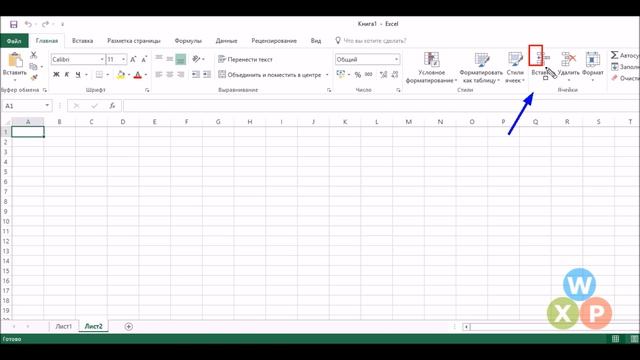The image size is (640, 360).
Task: Click inside the formula bar
Action: point(381,106)
